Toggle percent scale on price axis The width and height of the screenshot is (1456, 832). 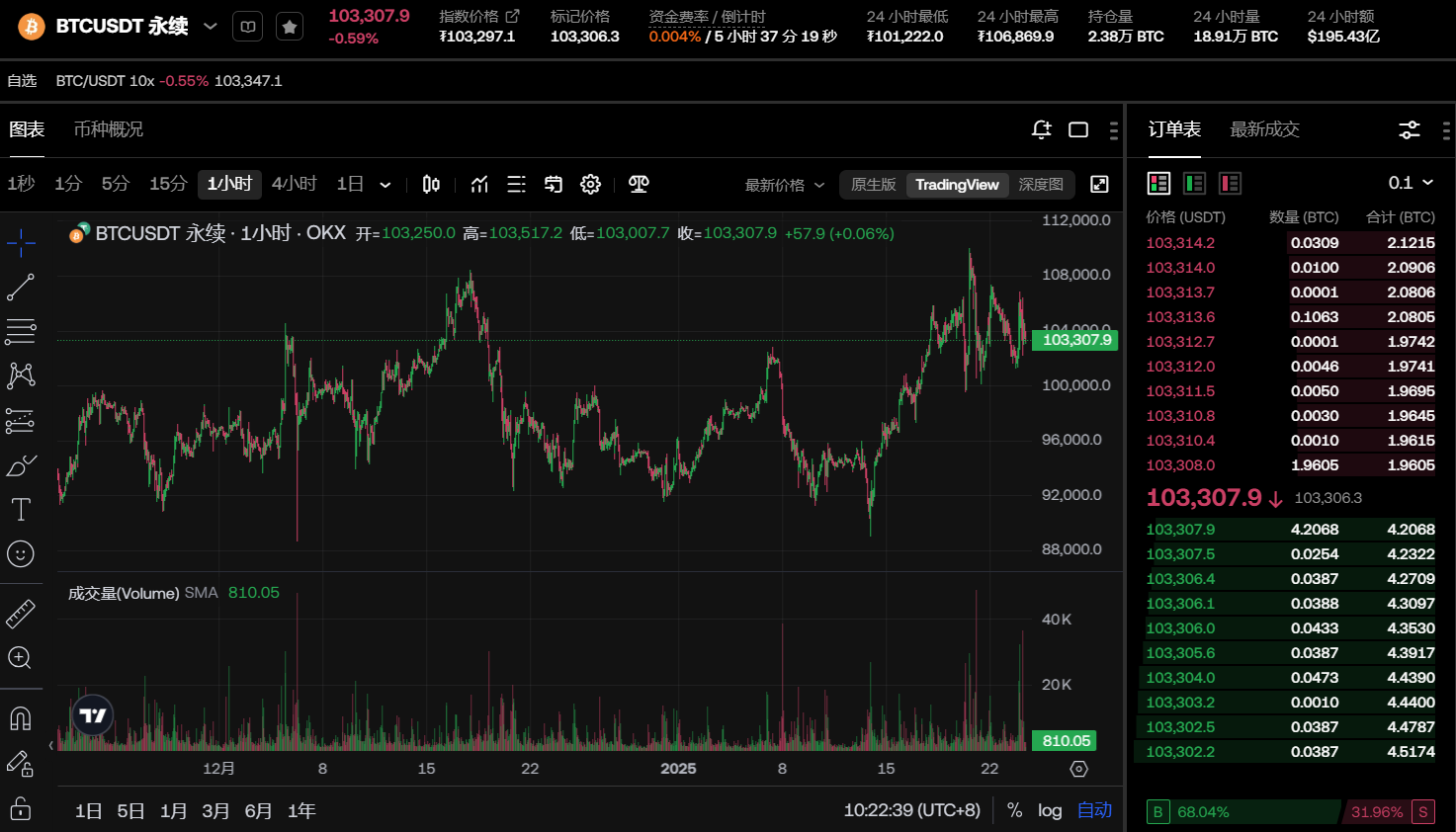tap(1014, 810)
